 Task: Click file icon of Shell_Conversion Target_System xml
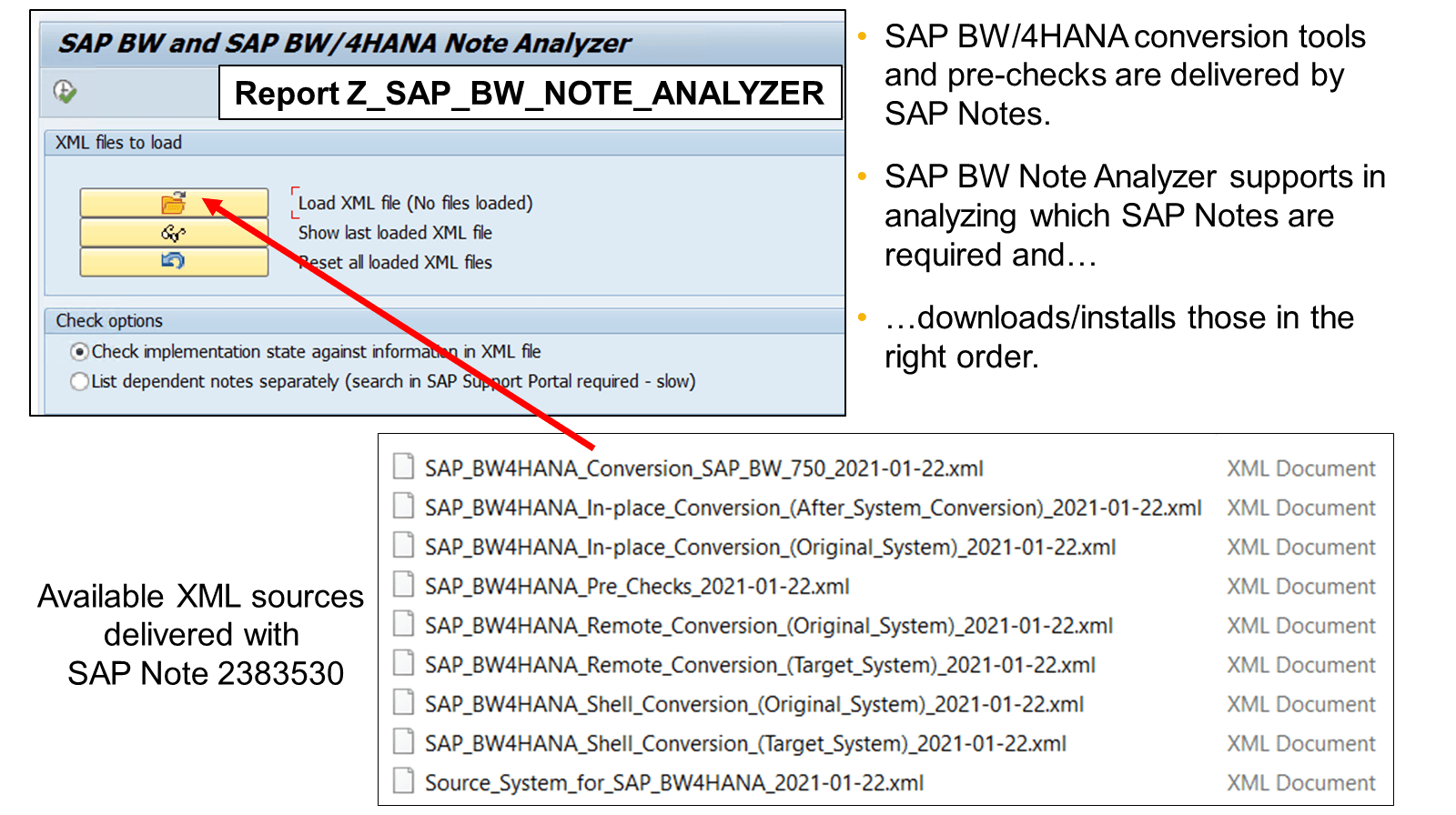click(403, 741)
